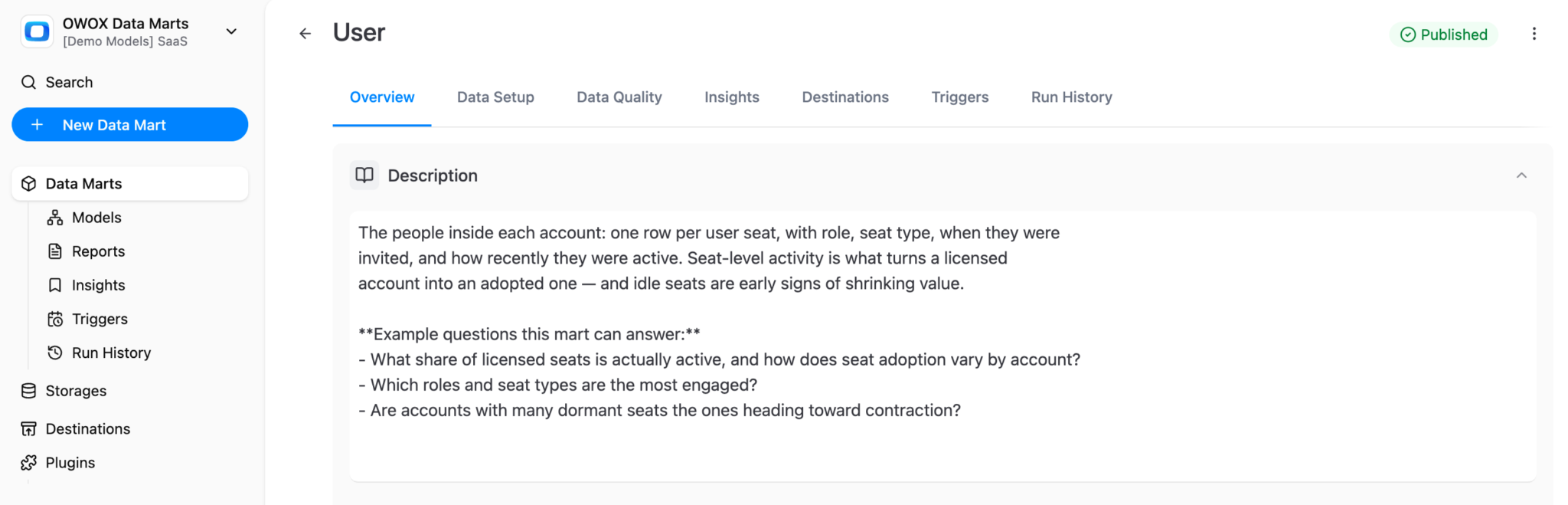
Task: Click the Models hierarchy icon
Action: coord(55,218)
